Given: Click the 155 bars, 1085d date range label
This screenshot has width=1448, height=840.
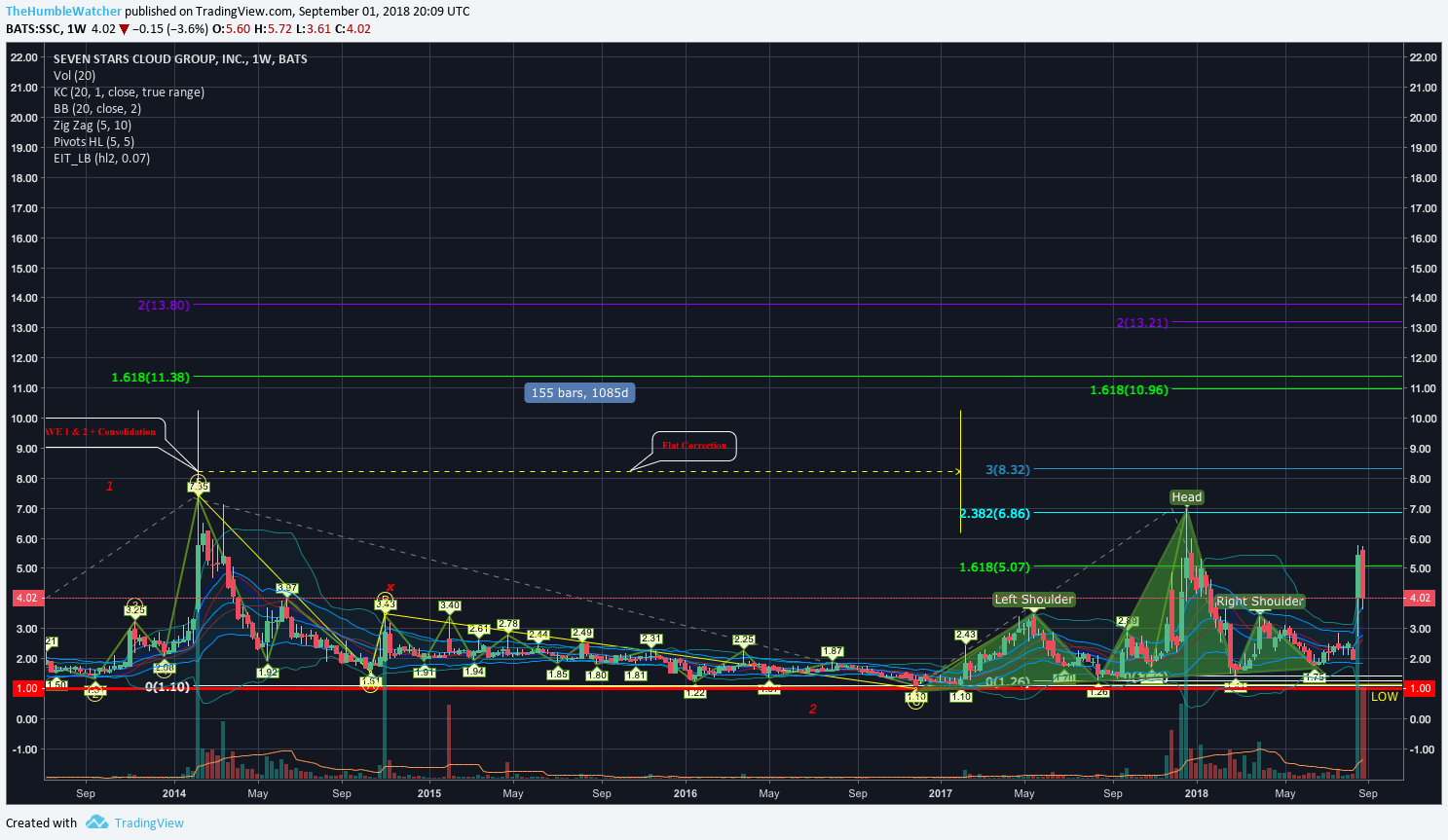Looking at the screenshot, I should coord(580,392).
